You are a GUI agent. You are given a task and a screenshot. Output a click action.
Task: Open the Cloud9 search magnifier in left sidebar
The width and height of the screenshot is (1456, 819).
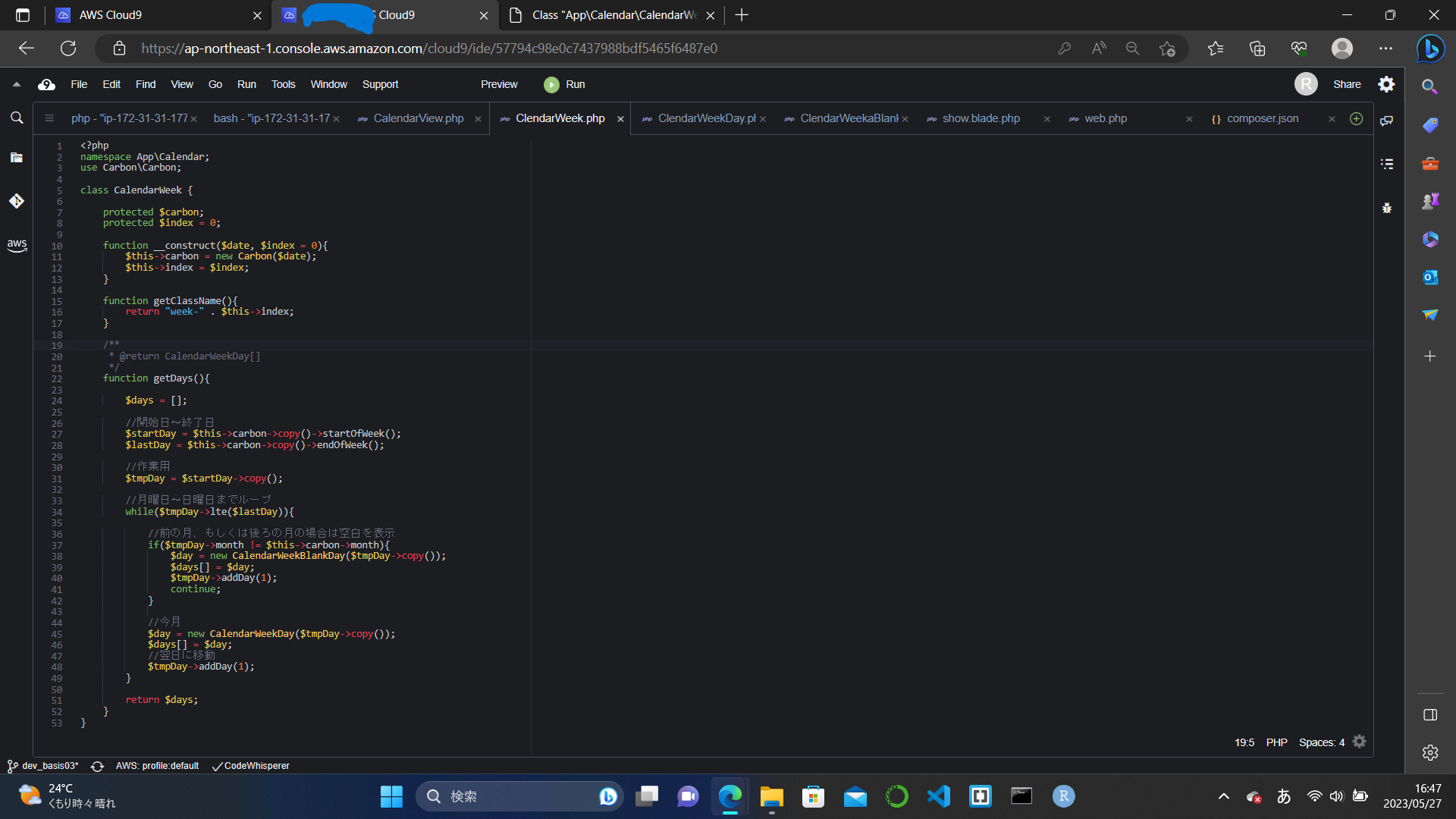[17, 118]
